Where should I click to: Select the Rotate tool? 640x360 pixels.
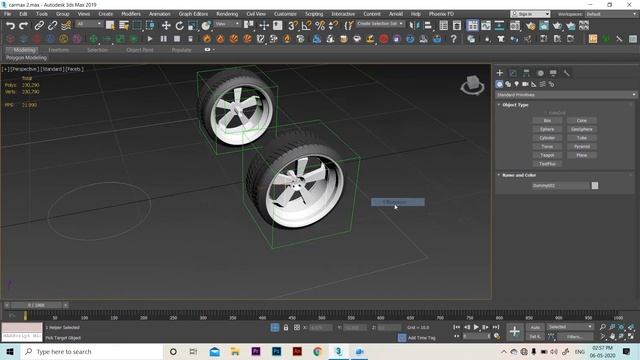[x=180, y=26]
